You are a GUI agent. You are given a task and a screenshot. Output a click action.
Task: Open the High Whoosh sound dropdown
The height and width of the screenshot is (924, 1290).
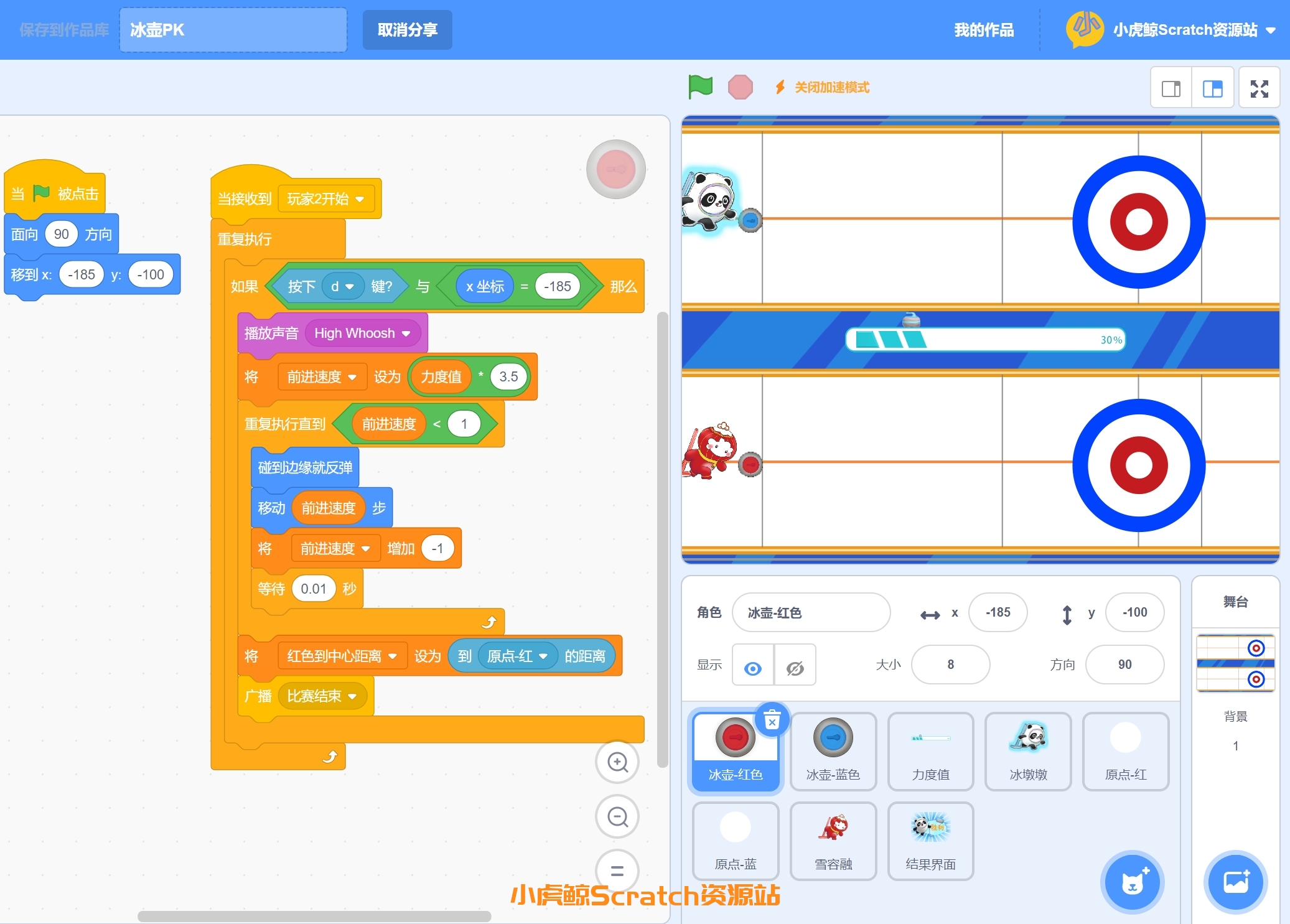click(x=362, y=334)
